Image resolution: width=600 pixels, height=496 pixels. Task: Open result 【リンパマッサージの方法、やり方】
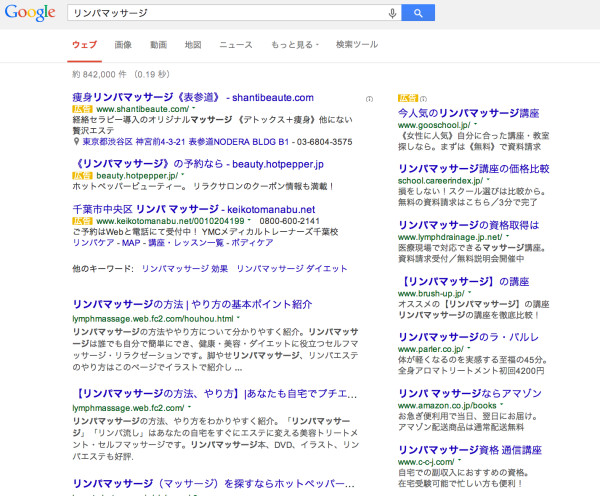[214, 394]
